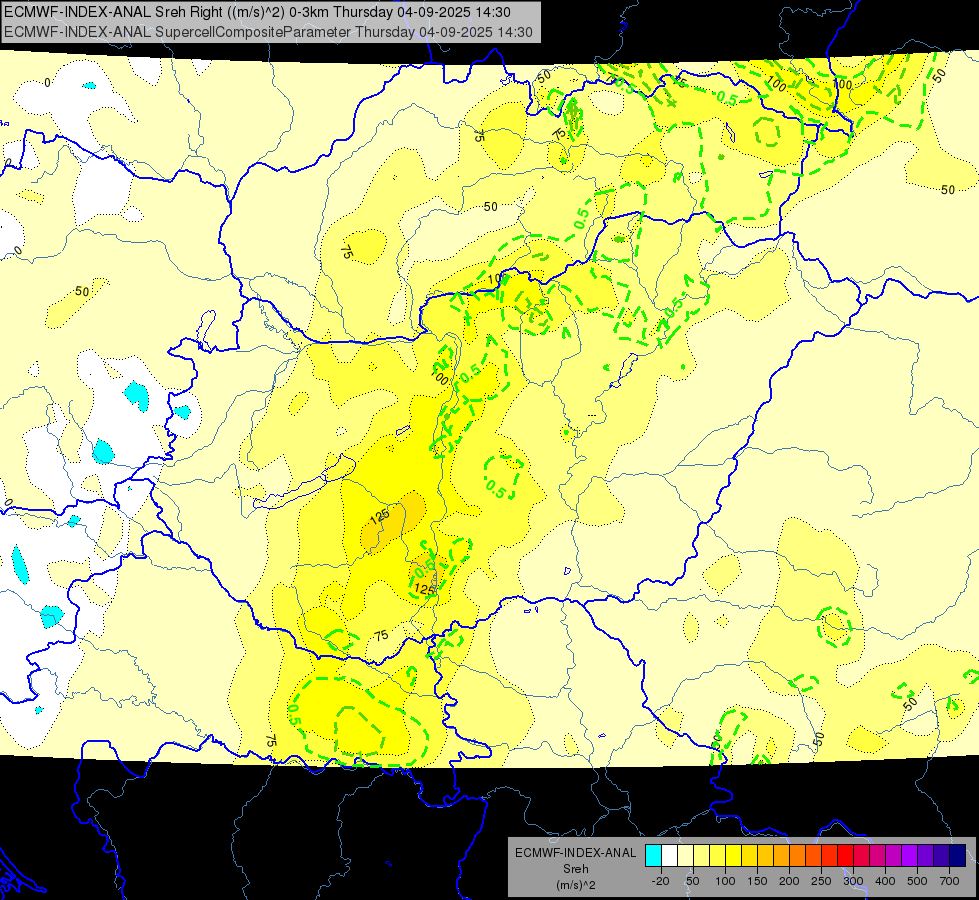Click the legend unit '(m/s)^2'
The image size is (979, 900).
coord(576,885)
